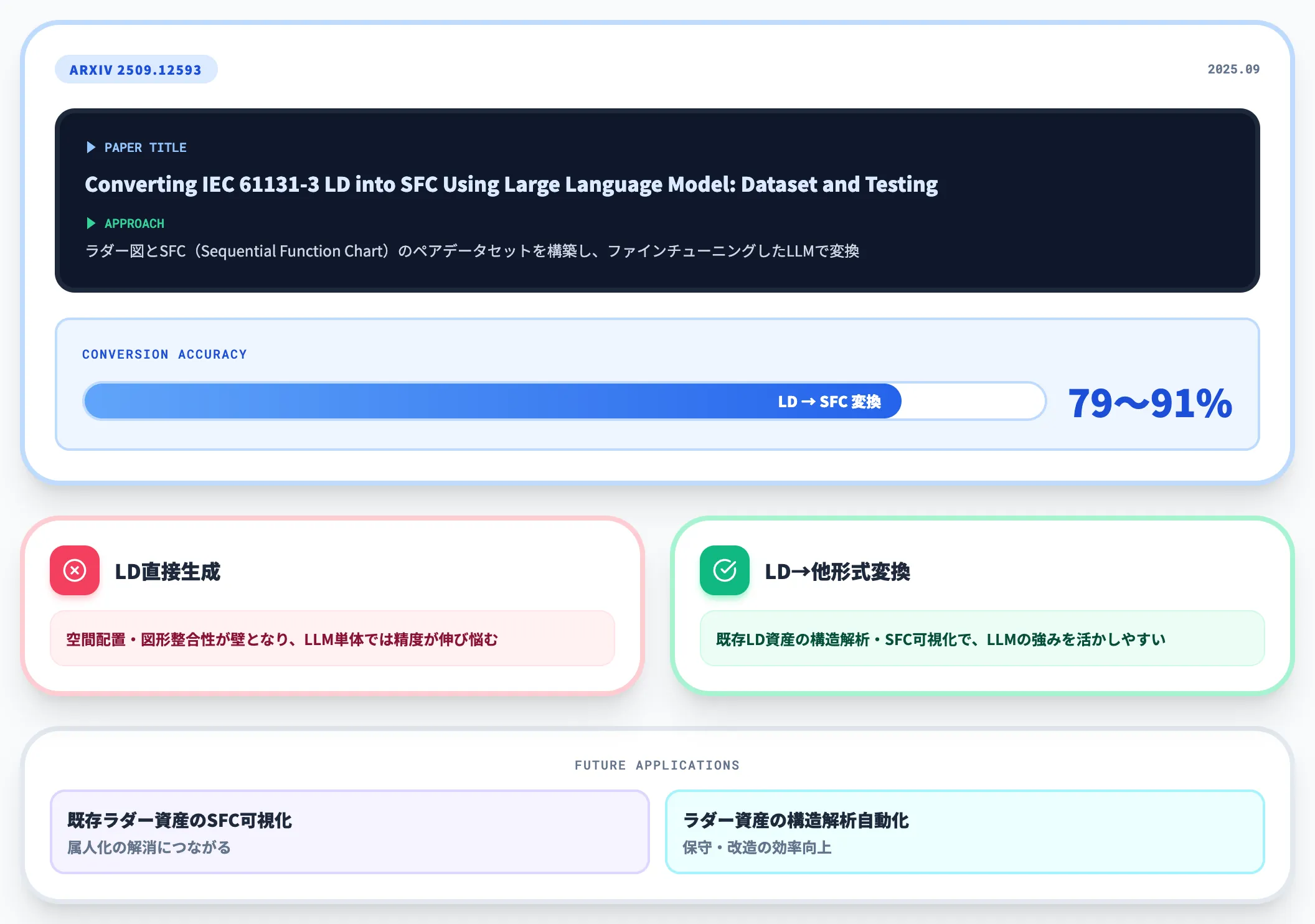Image resolution: width=1315 pixels, height=924 pixels.
Task: Click the FUTURE APPLICATIONS section label
Action: pos(657,765)
